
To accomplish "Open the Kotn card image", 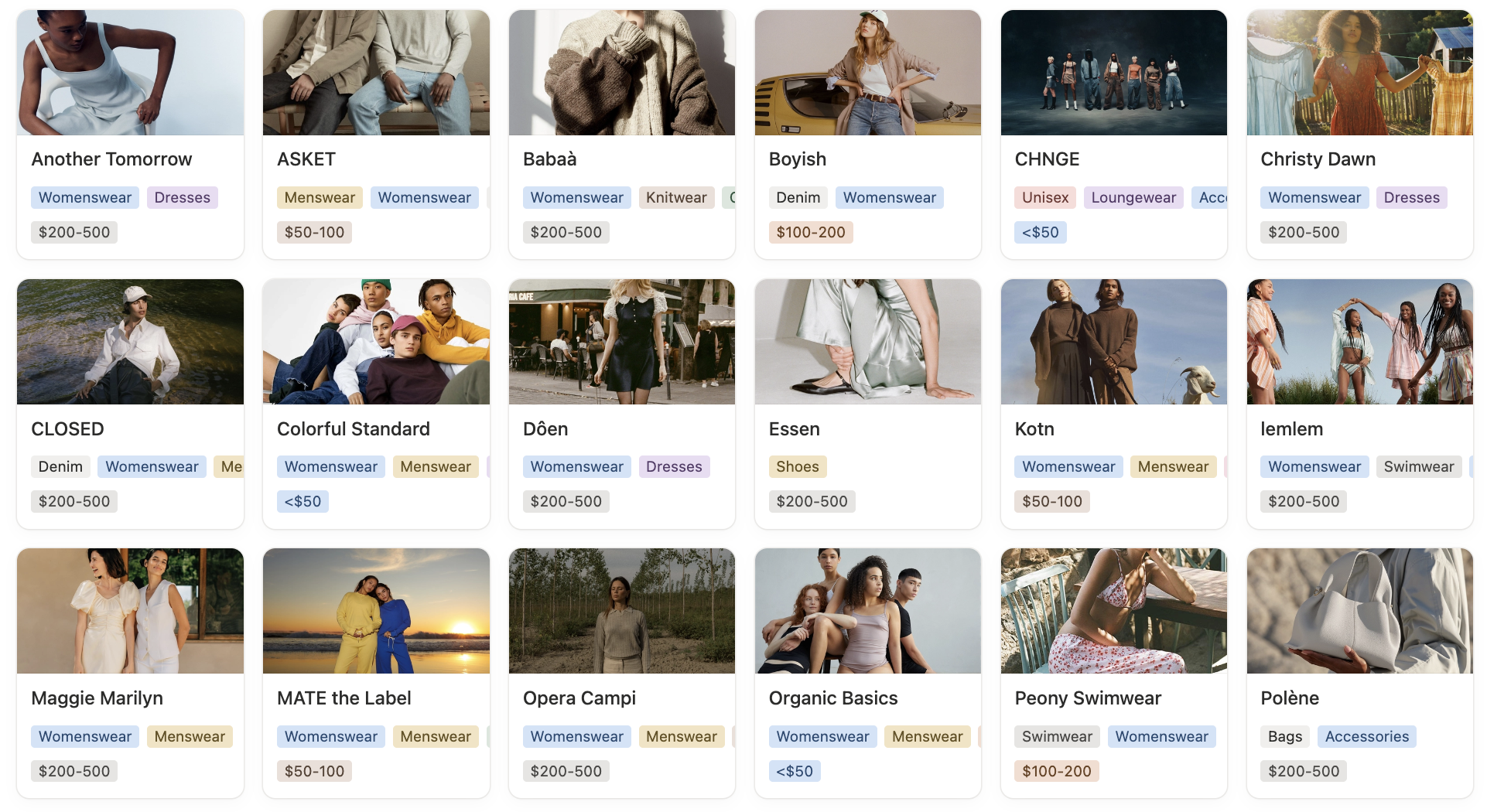I will click(1113, 342).
